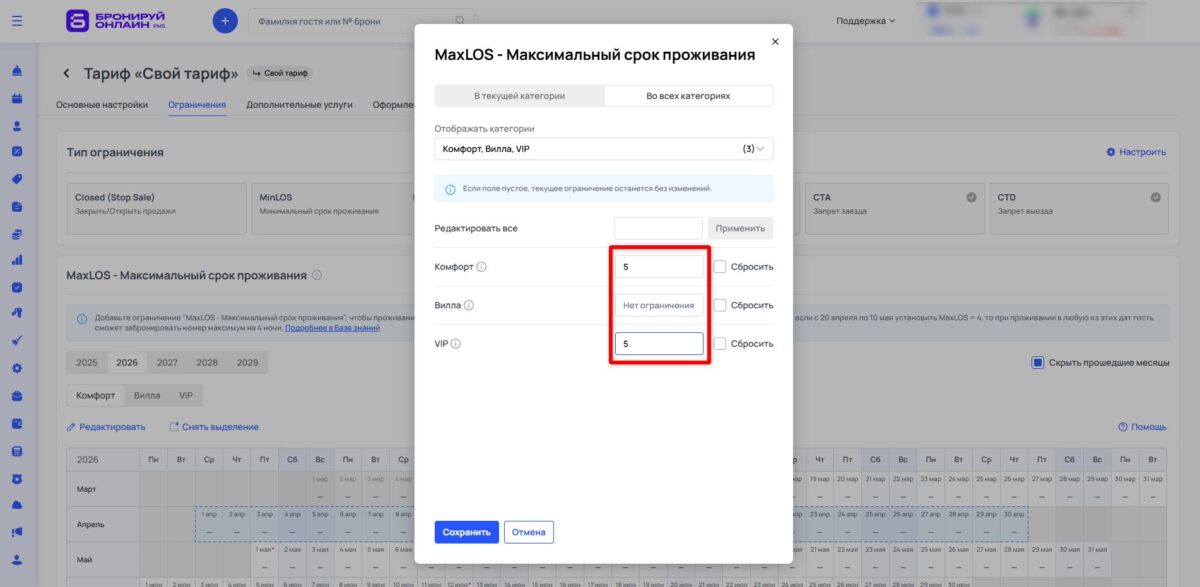1200x587 pixels.
Task: Open the megaphone icon near sidebar bottom
Action: pyautogui.click(x=18, y=531)
